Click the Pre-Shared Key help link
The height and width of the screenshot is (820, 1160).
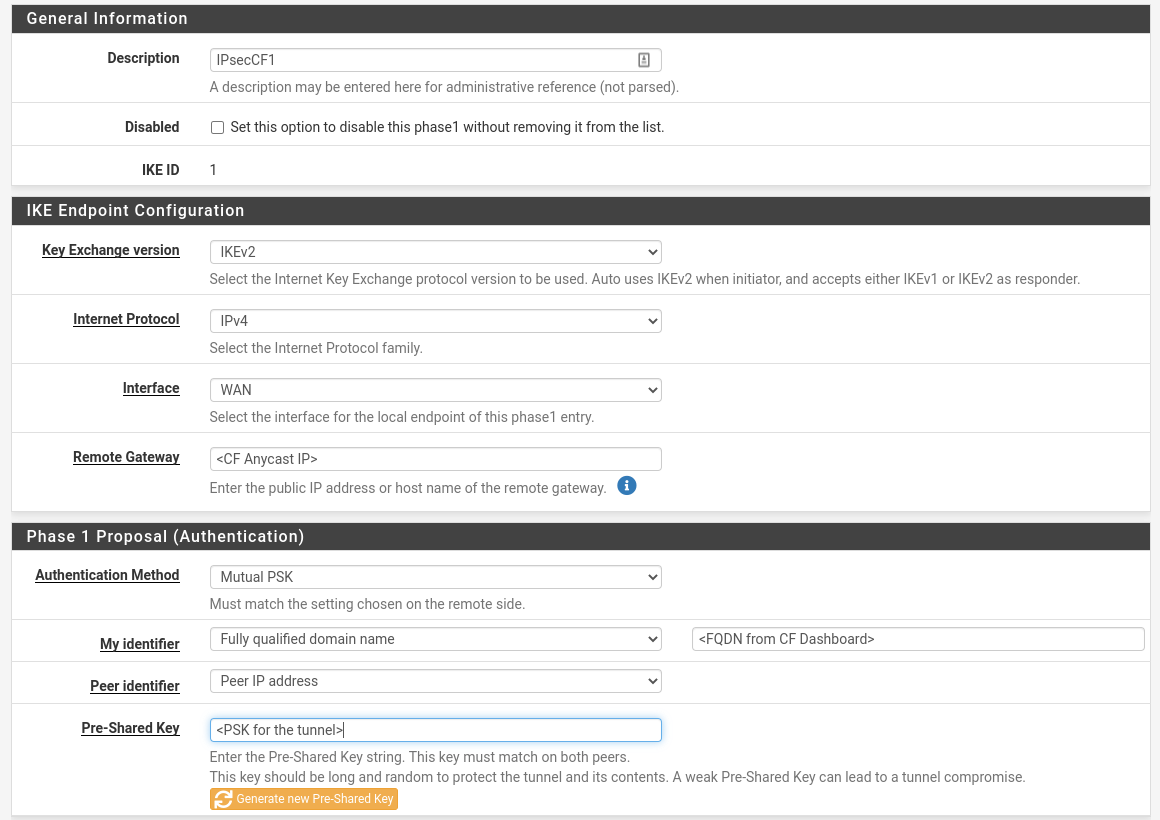point(130,728)
